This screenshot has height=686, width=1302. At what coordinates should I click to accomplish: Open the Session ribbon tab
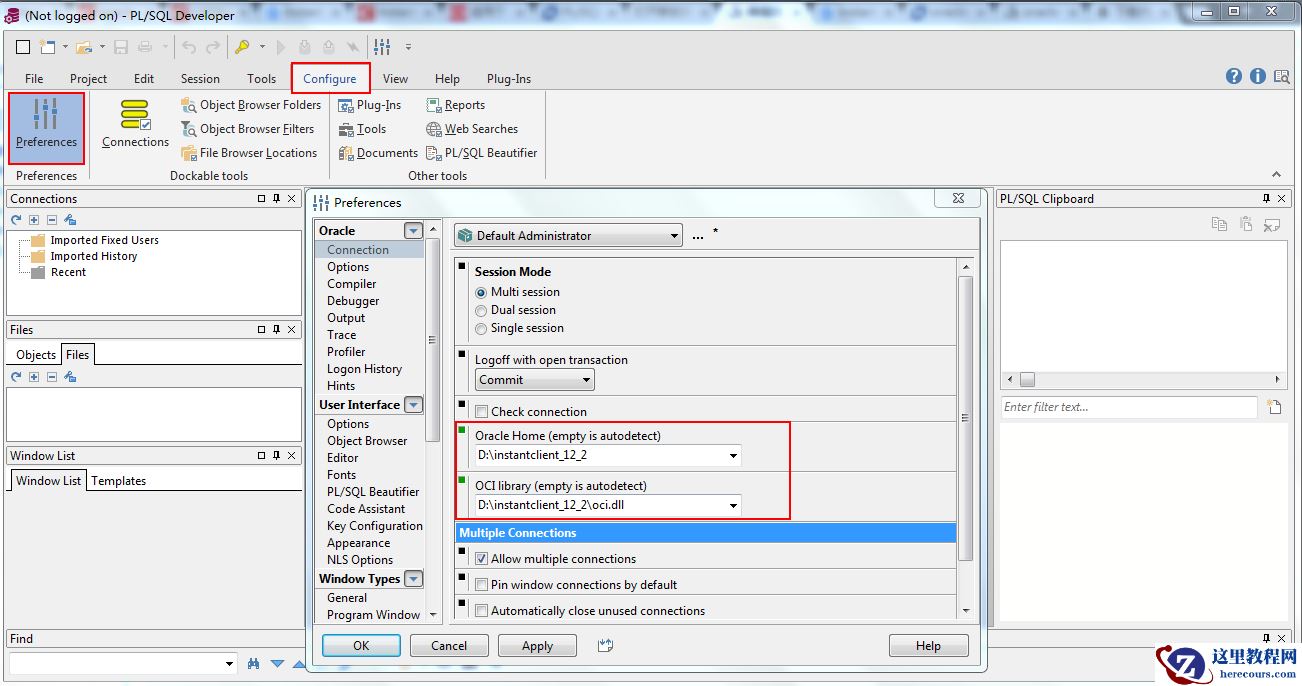tap(200, 79)
